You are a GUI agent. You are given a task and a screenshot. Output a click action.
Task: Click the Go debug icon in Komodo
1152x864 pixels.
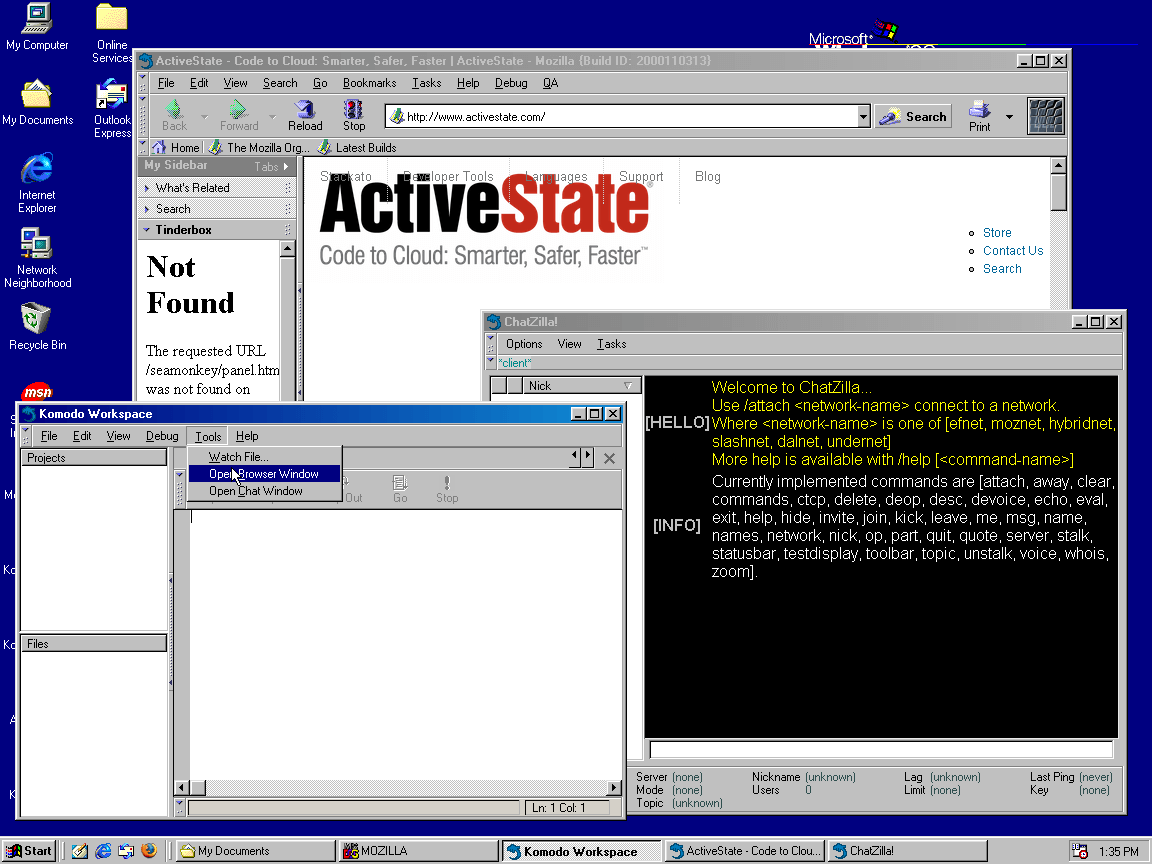400,489
